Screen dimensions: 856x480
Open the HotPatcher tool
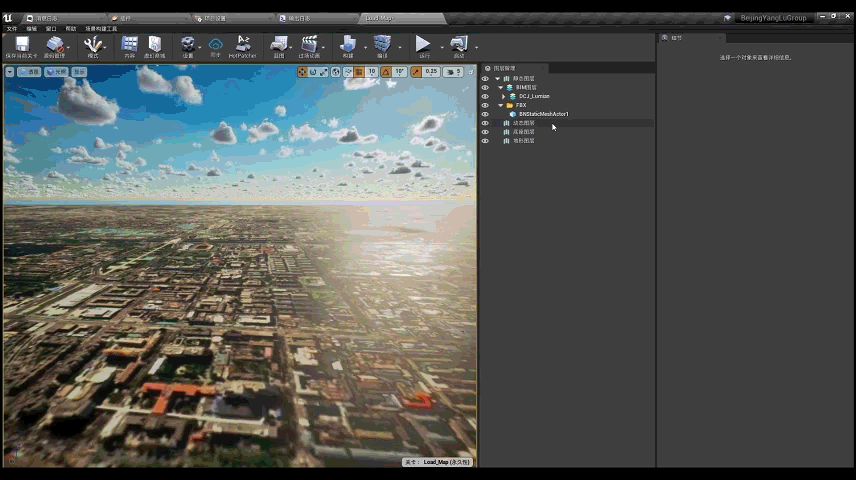pyautogui.click(x=242, y=45)
